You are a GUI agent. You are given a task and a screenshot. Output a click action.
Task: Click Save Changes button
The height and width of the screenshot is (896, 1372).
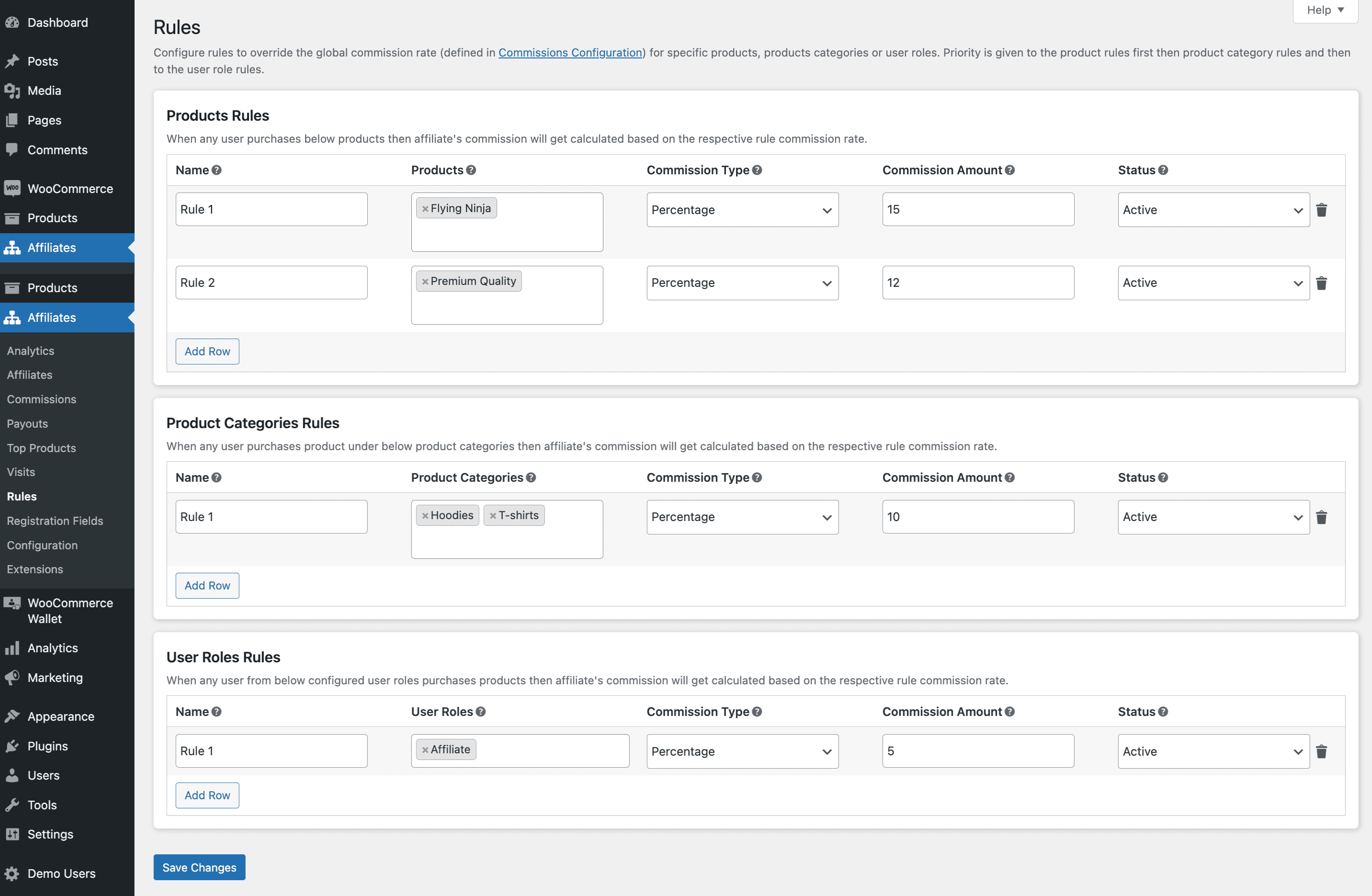(199, 867)
